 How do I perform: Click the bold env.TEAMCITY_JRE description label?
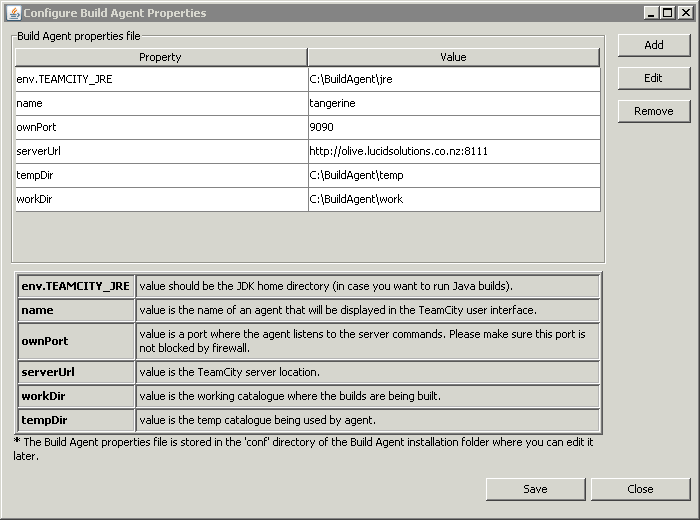point(76,286)
